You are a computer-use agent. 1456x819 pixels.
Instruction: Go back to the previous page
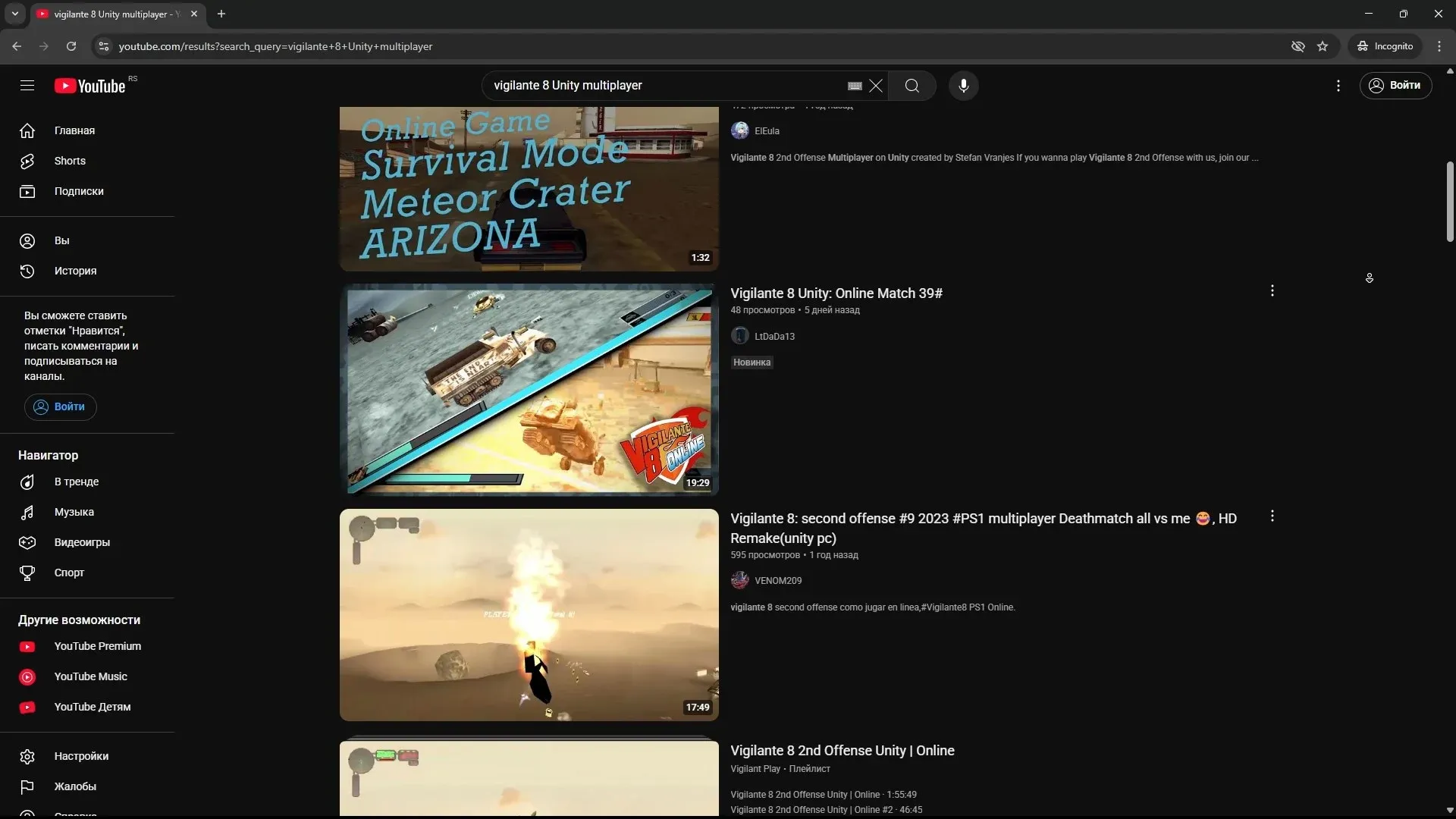point(17,46)
